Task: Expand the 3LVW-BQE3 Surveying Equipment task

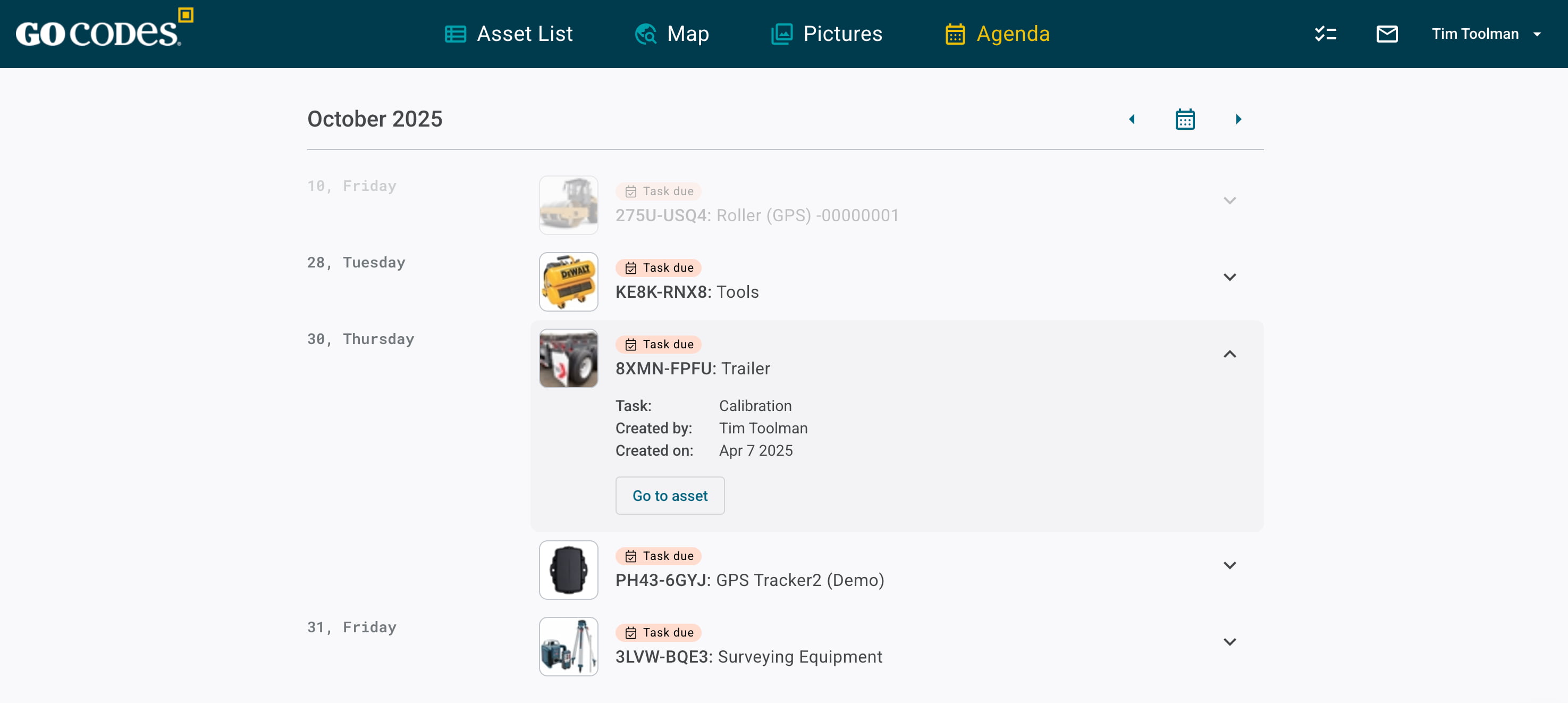Action: [1229, 642]
